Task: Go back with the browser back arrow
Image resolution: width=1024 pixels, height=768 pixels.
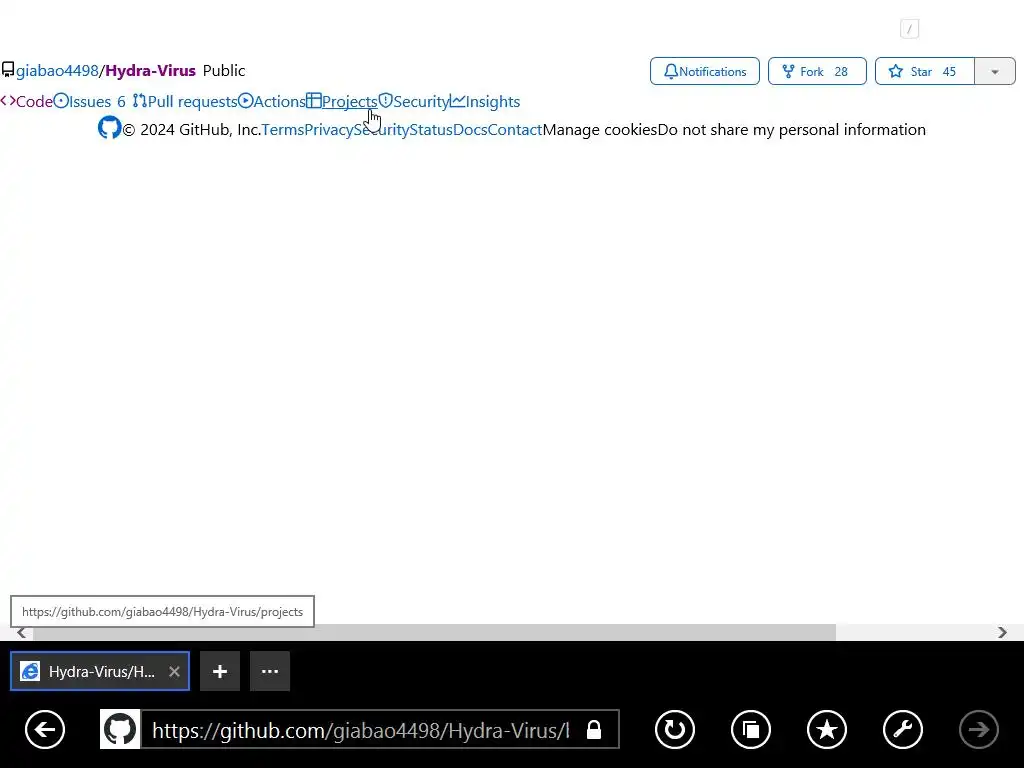Action: click(45, 729)
